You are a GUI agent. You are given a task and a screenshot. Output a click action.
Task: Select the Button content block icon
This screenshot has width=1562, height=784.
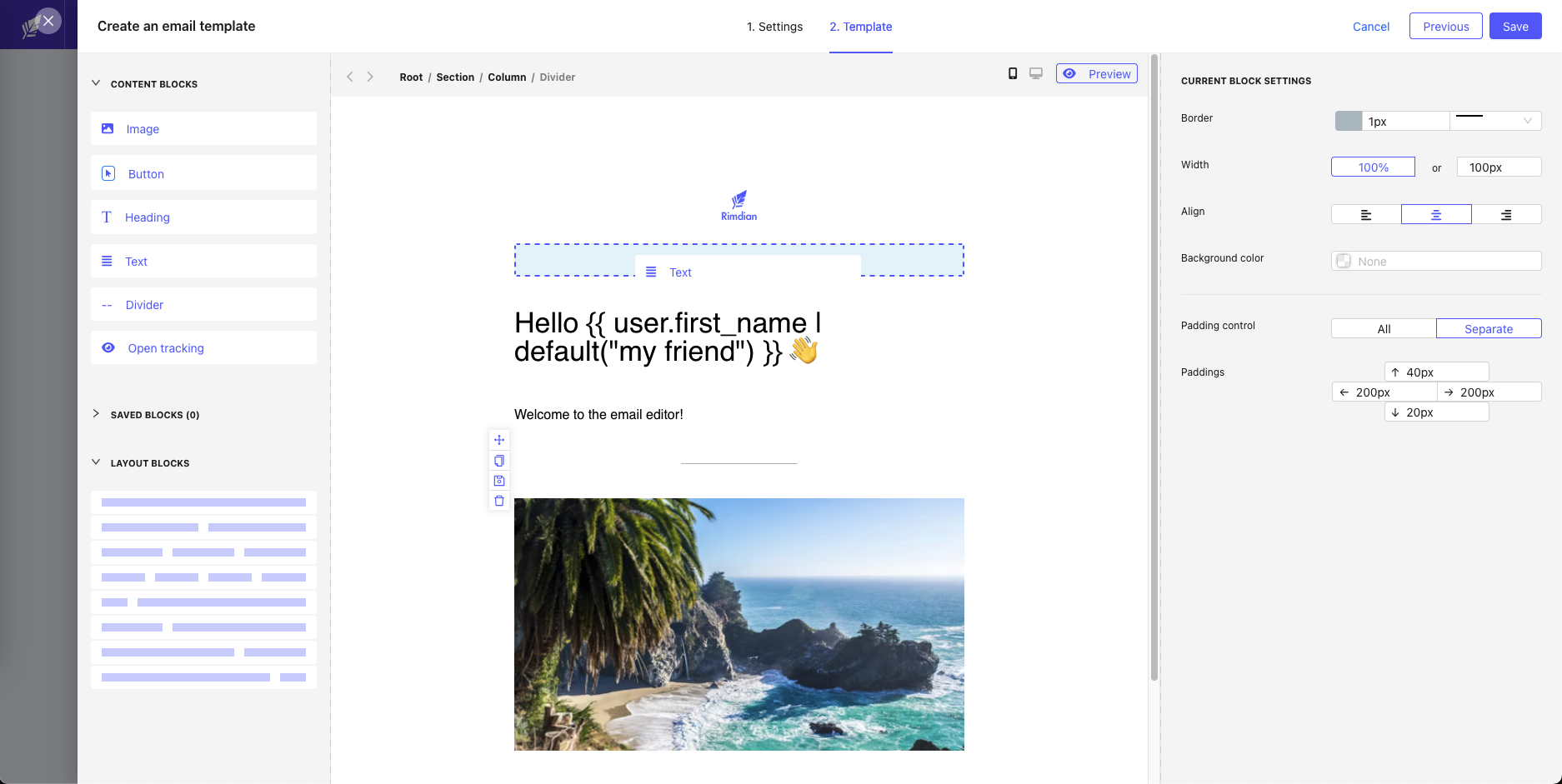point(108,173)
